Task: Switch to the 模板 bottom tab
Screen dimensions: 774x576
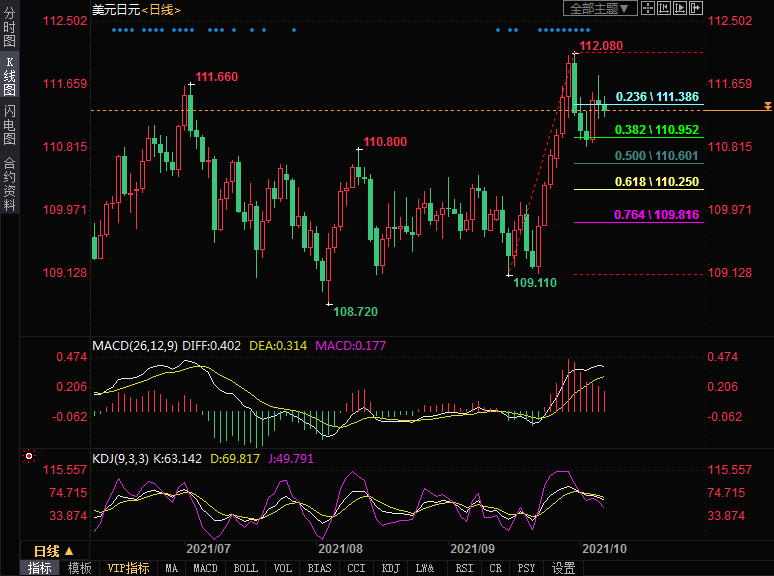Action: pyautogui.click(x=79, y=568)
